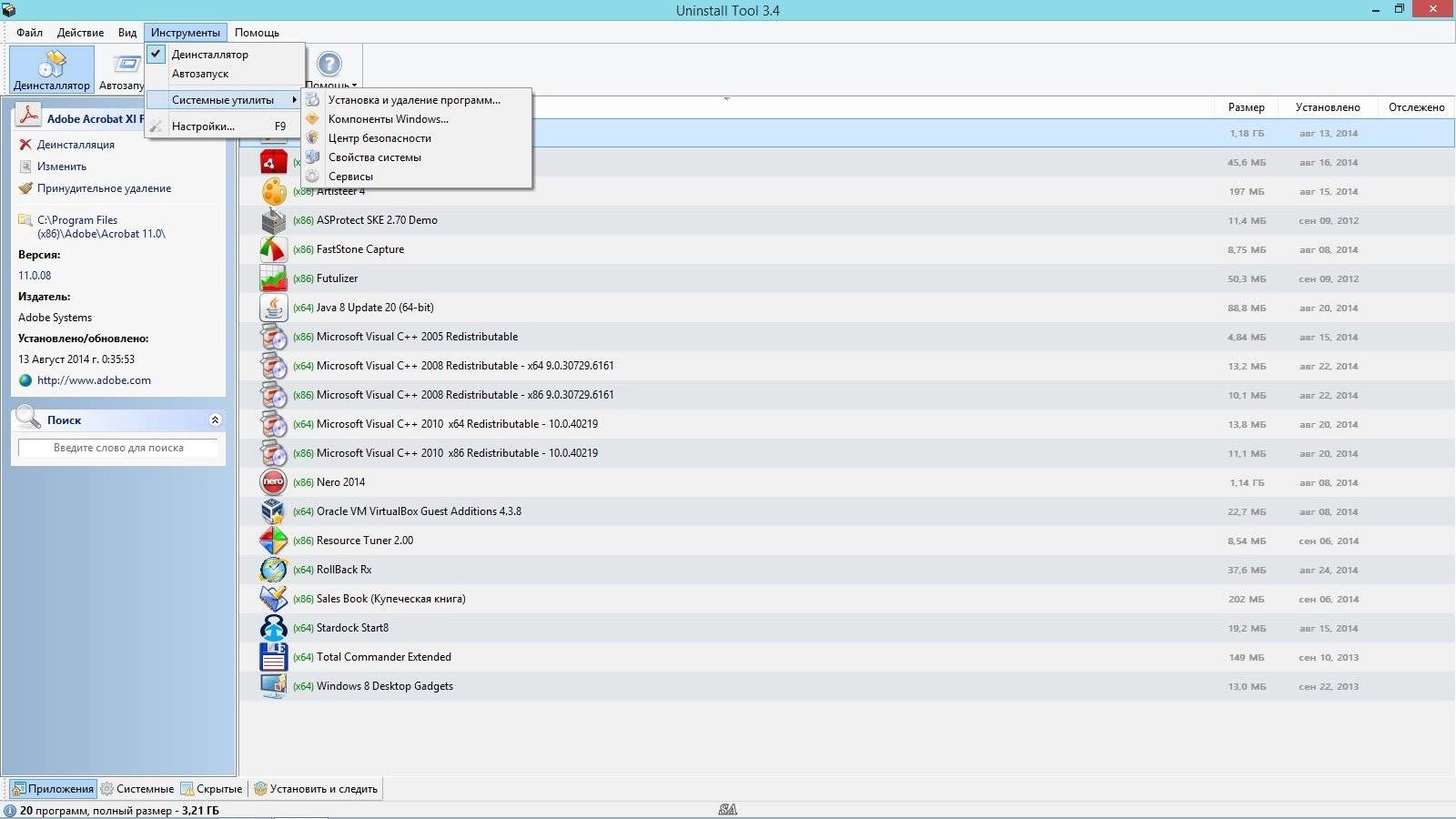
Task: Open the Файл menu
Action: pyautogui.click(x=29, y=33)
